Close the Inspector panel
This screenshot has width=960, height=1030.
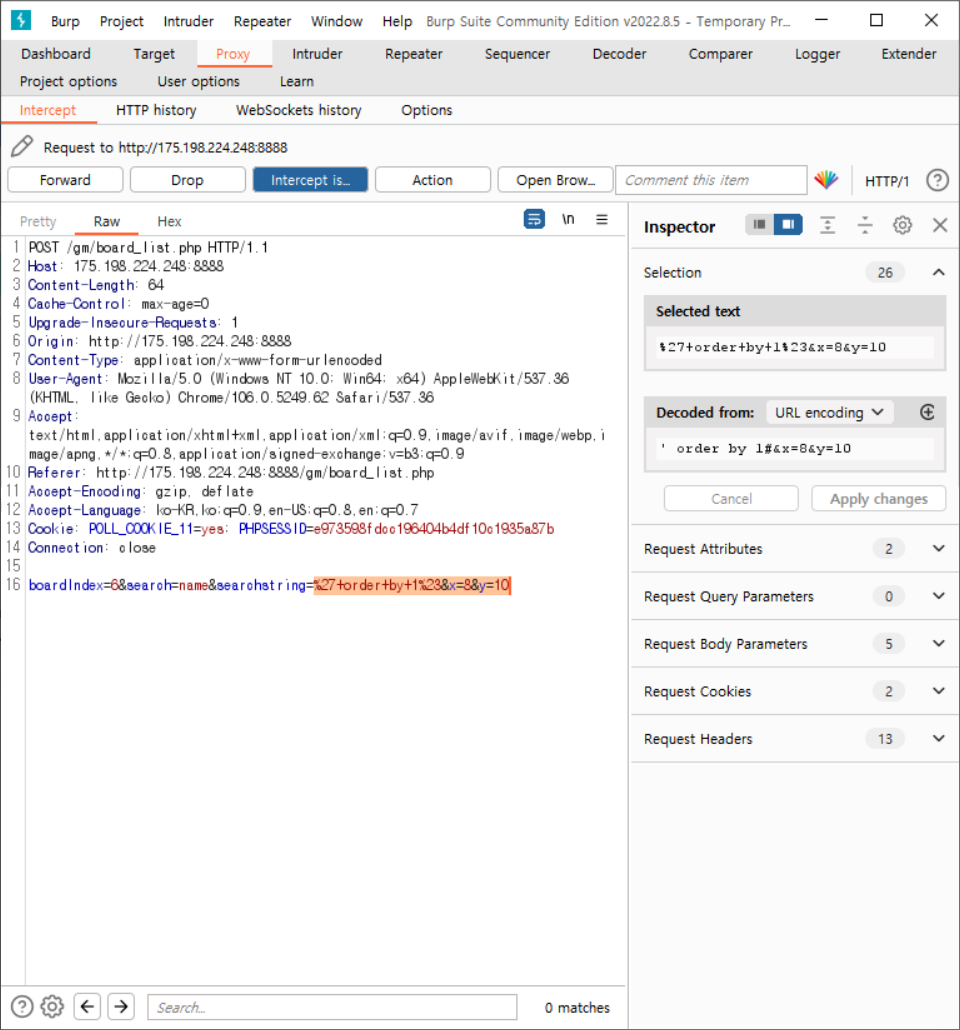coord(940,225)
